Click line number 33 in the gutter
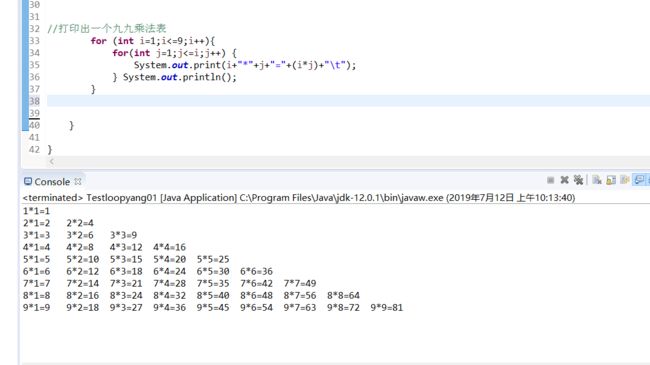650x365 pixels. click(x=34, y=41)
